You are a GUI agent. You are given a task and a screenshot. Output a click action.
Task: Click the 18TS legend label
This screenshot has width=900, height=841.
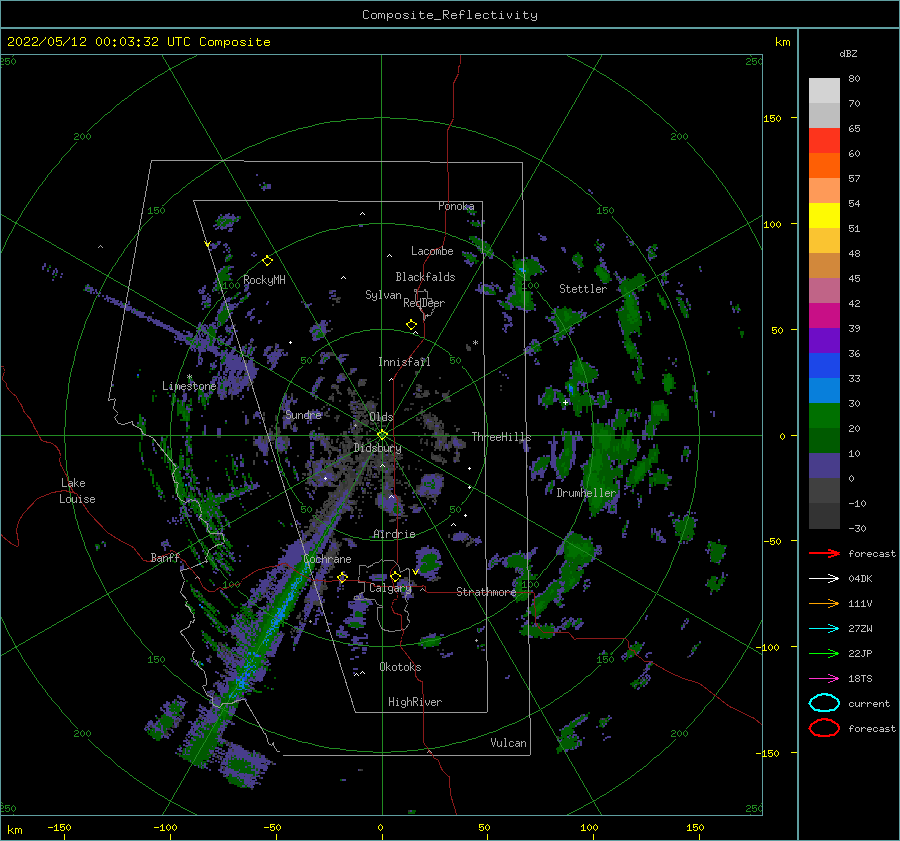(x=860, y=679)
